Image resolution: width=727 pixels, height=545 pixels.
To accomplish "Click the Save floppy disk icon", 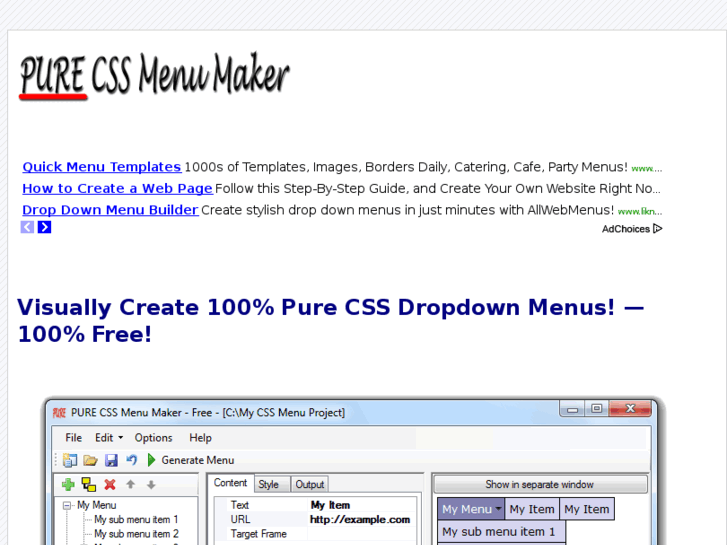I will click(111, 460).
